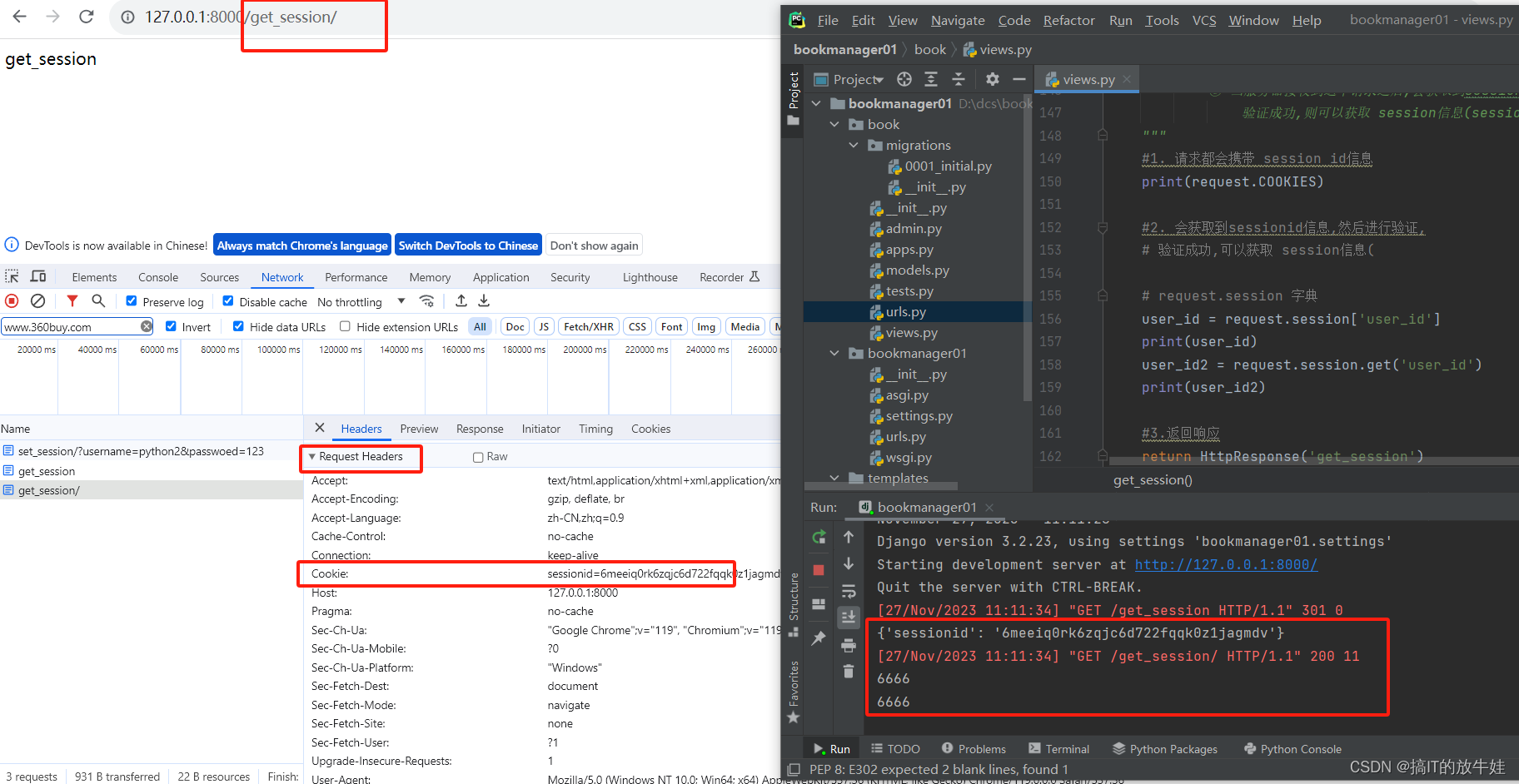Collapse the book folder
The image size is (1519, 784).
835,124
